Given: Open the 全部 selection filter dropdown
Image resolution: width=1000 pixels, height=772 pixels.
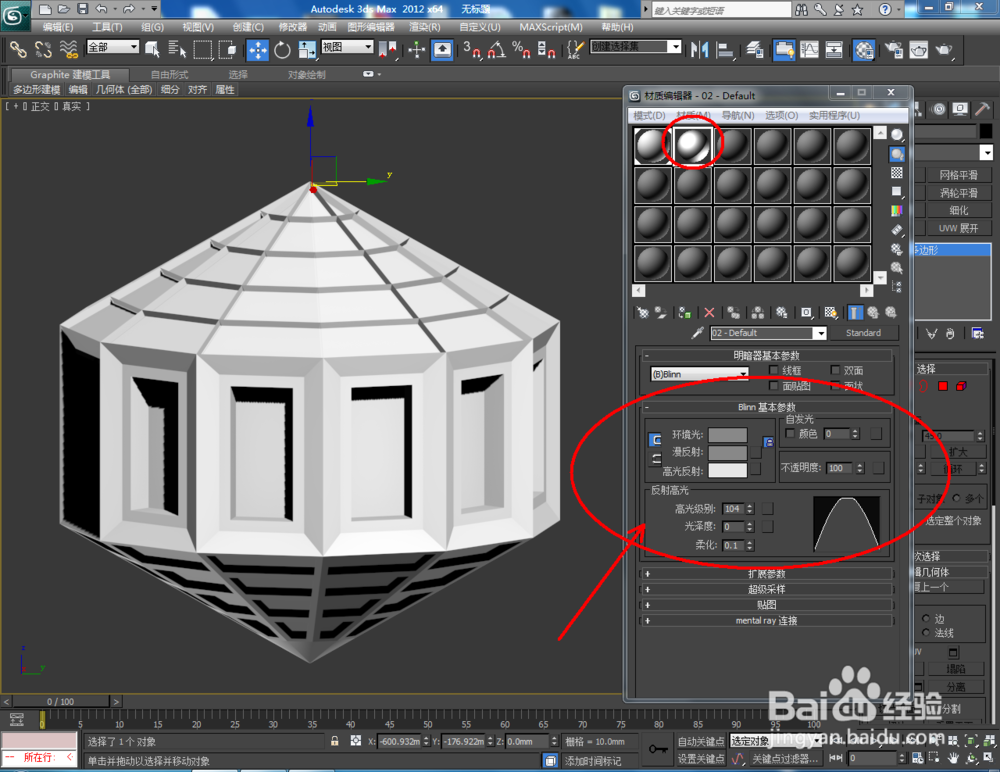Looking at the screenshot, I should click(113, 47).
